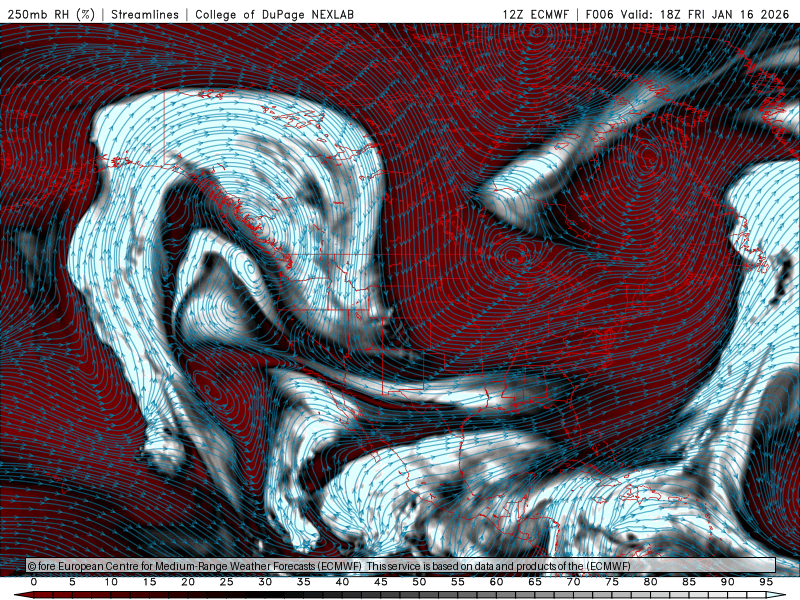Click the "F006" forecast hour label
Screen dimensions: 800x600
[x=599, y=14]
